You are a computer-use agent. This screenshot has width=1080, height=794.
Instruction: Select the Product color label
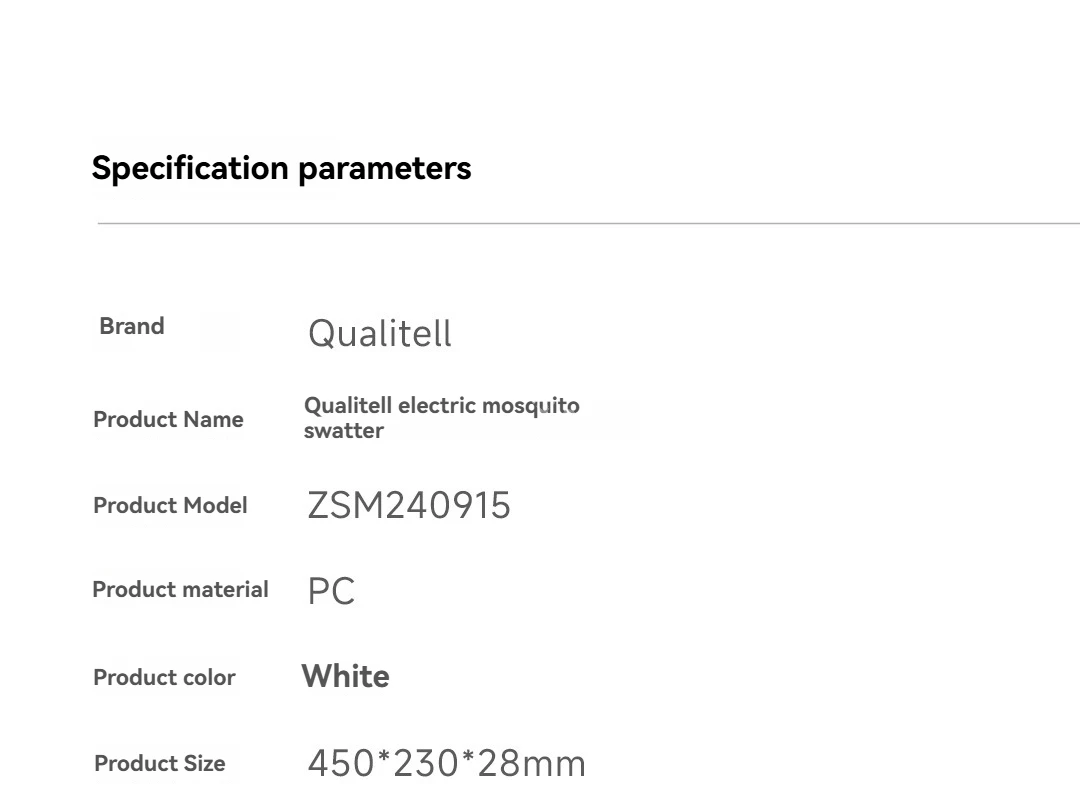pos(164,678)
